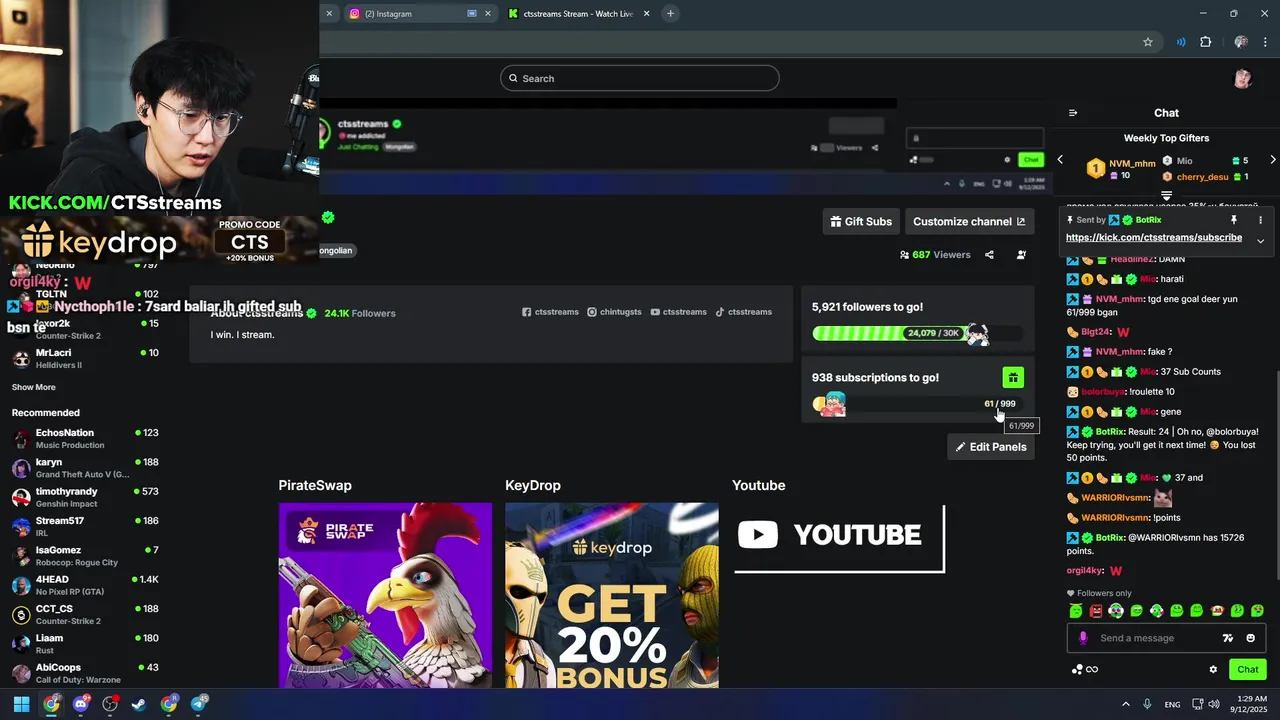This screenshot has height=720, width=1280.
Task: Show previous weekly top gifters
Action: click(1060, 160)
